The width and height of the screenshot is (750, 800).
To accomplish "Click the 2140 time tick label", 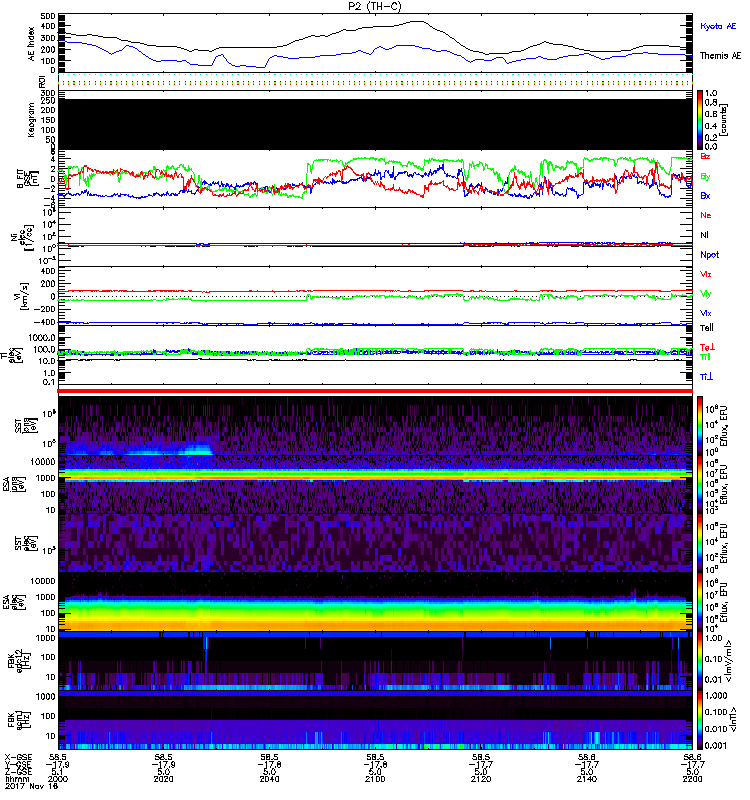I will coord(587,779).
